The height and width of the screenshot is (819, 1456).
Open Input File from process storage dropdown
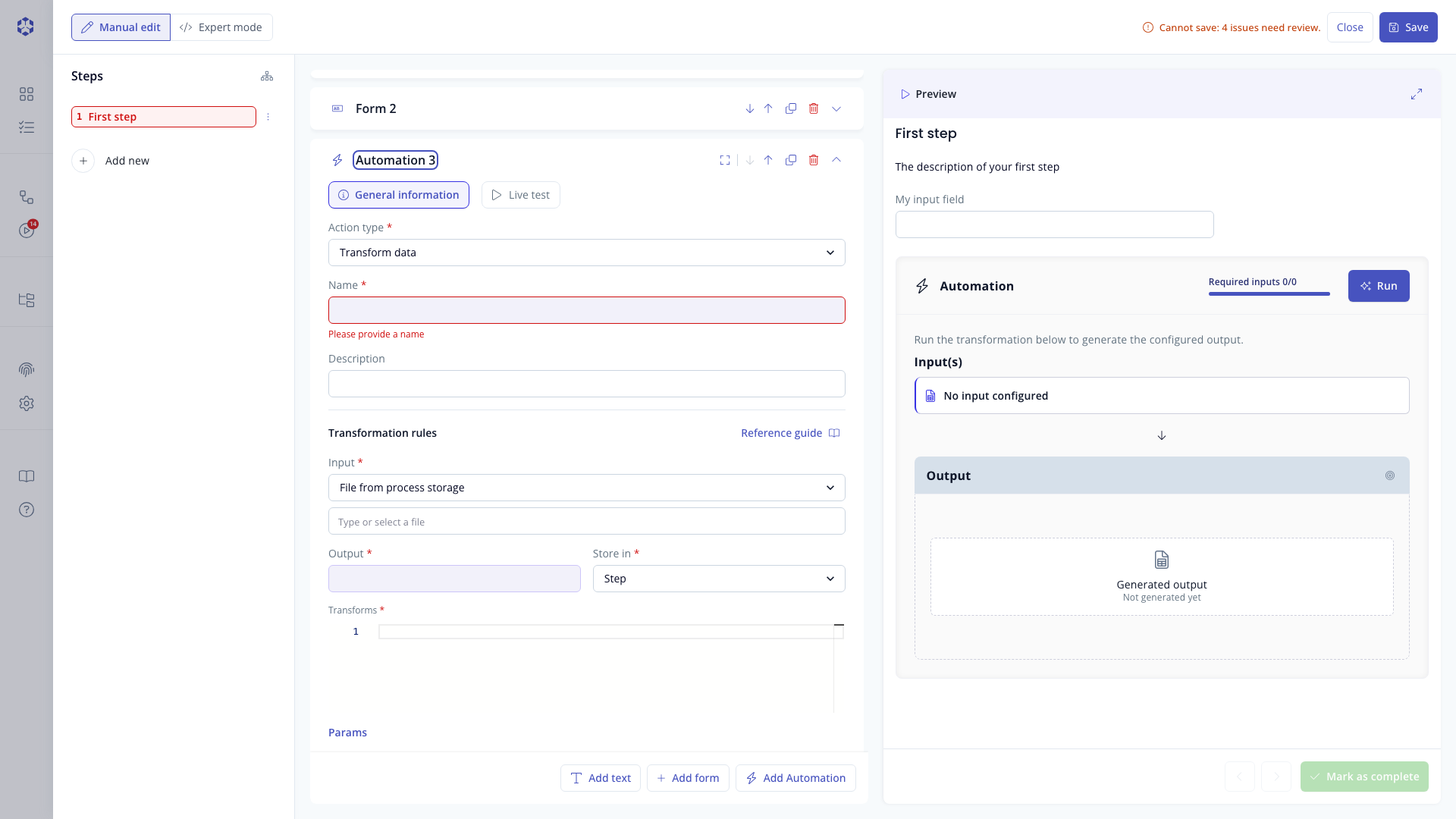click(587, 488)
